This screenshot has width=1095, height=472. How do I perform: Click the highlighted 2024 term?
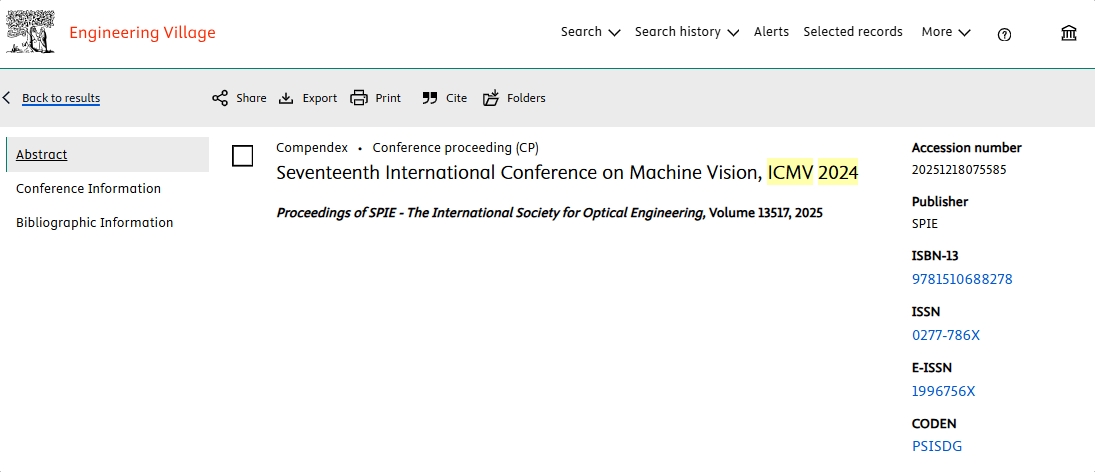838,172
